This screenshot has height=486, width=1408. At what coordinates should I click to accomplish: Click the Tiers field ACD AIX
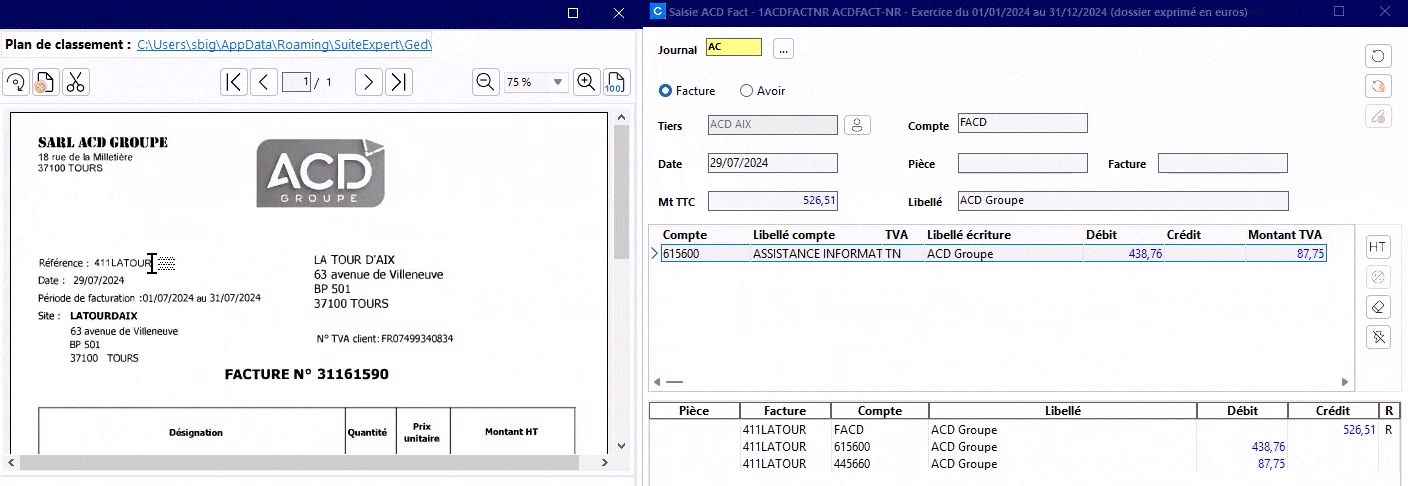[x=773, y=124]
